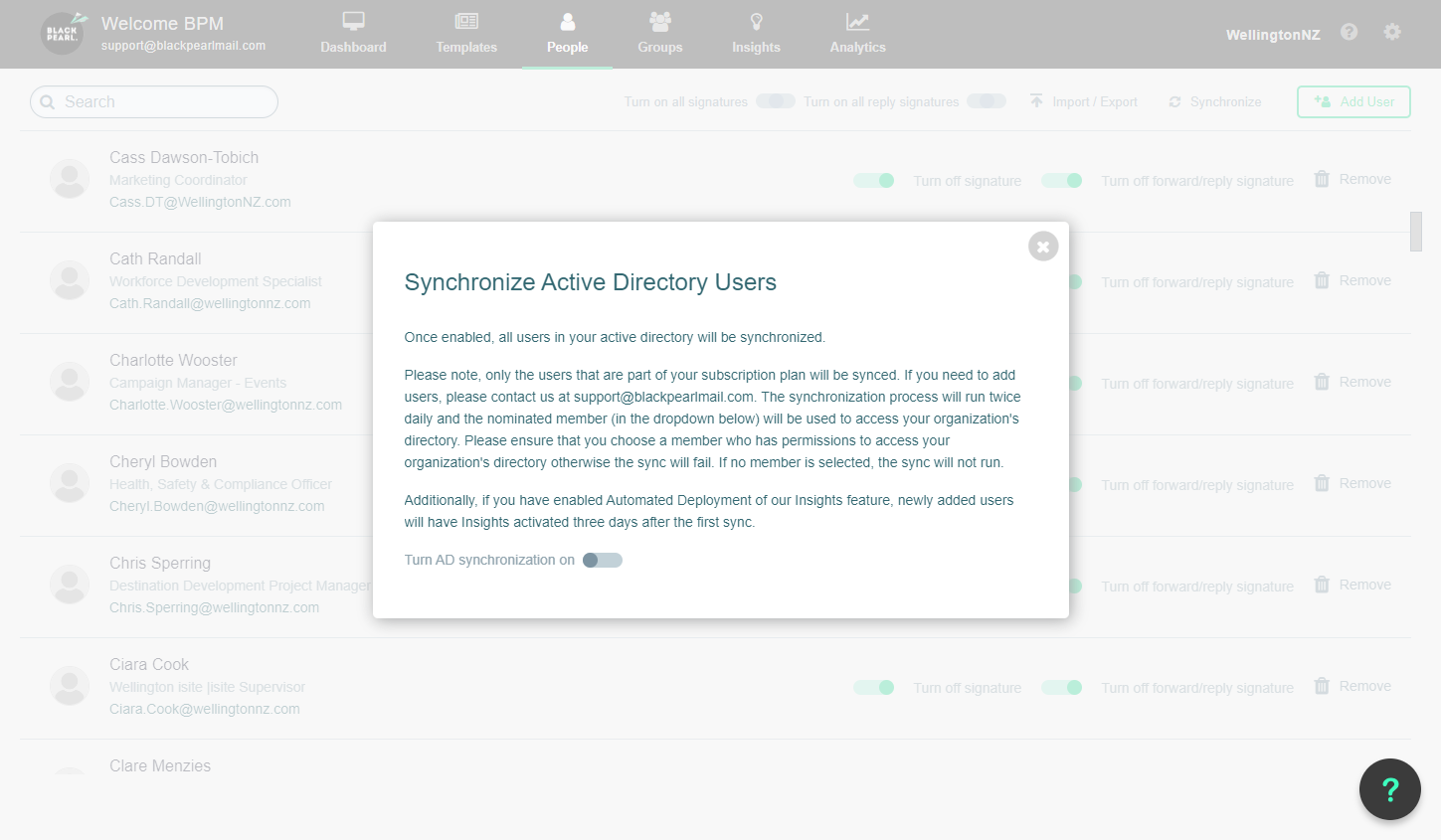Disable forward/reply signature for Cass Dawson-Tobich
Image resolution: width=1441 pixels, height=840 pixels.
(x=1061, y=180)
